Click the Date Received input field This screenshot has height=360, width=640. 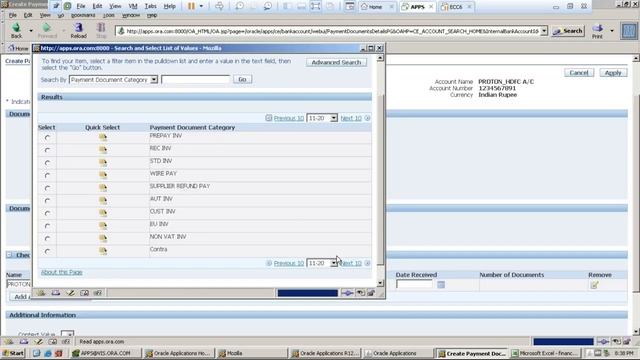click(x=414, y=284)
